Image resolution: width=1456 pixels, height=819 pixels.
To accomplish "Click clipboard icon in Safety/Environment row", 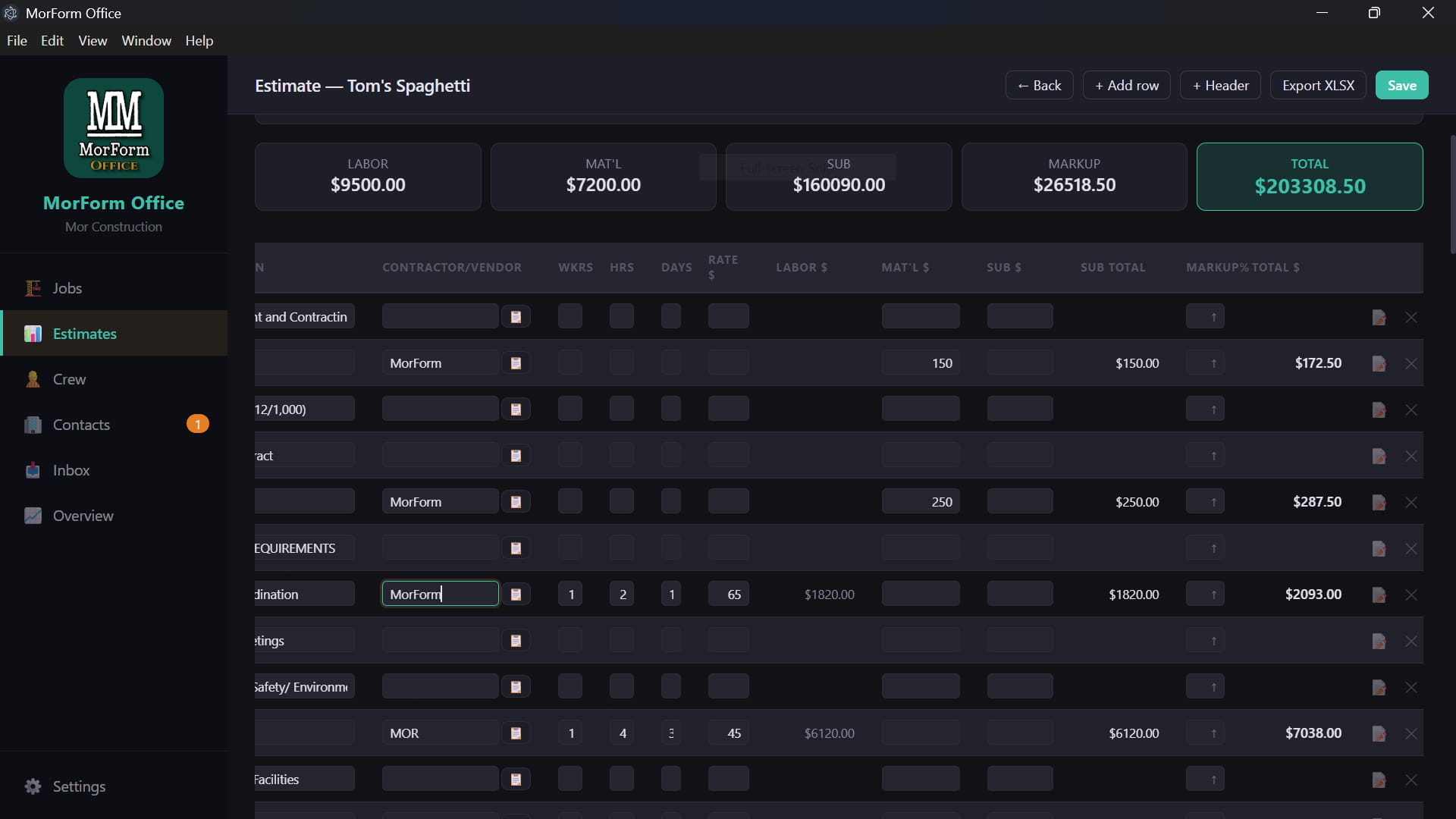I will pos(516,687).
